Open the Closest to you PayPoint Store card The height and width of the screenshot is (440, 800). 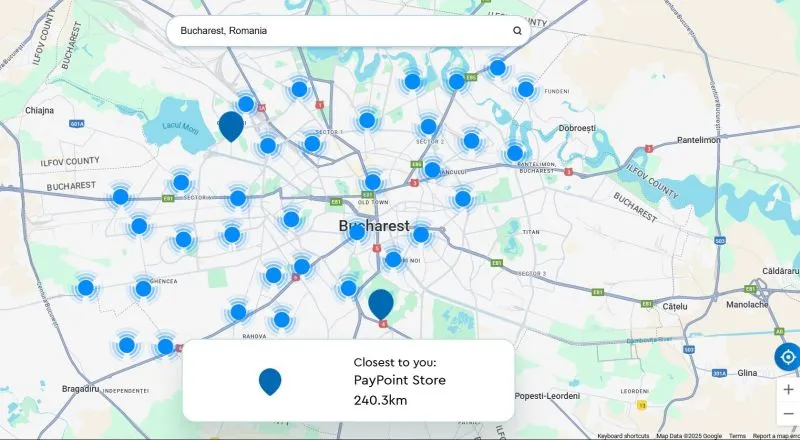pyautogui.click(x=348, y=381)
